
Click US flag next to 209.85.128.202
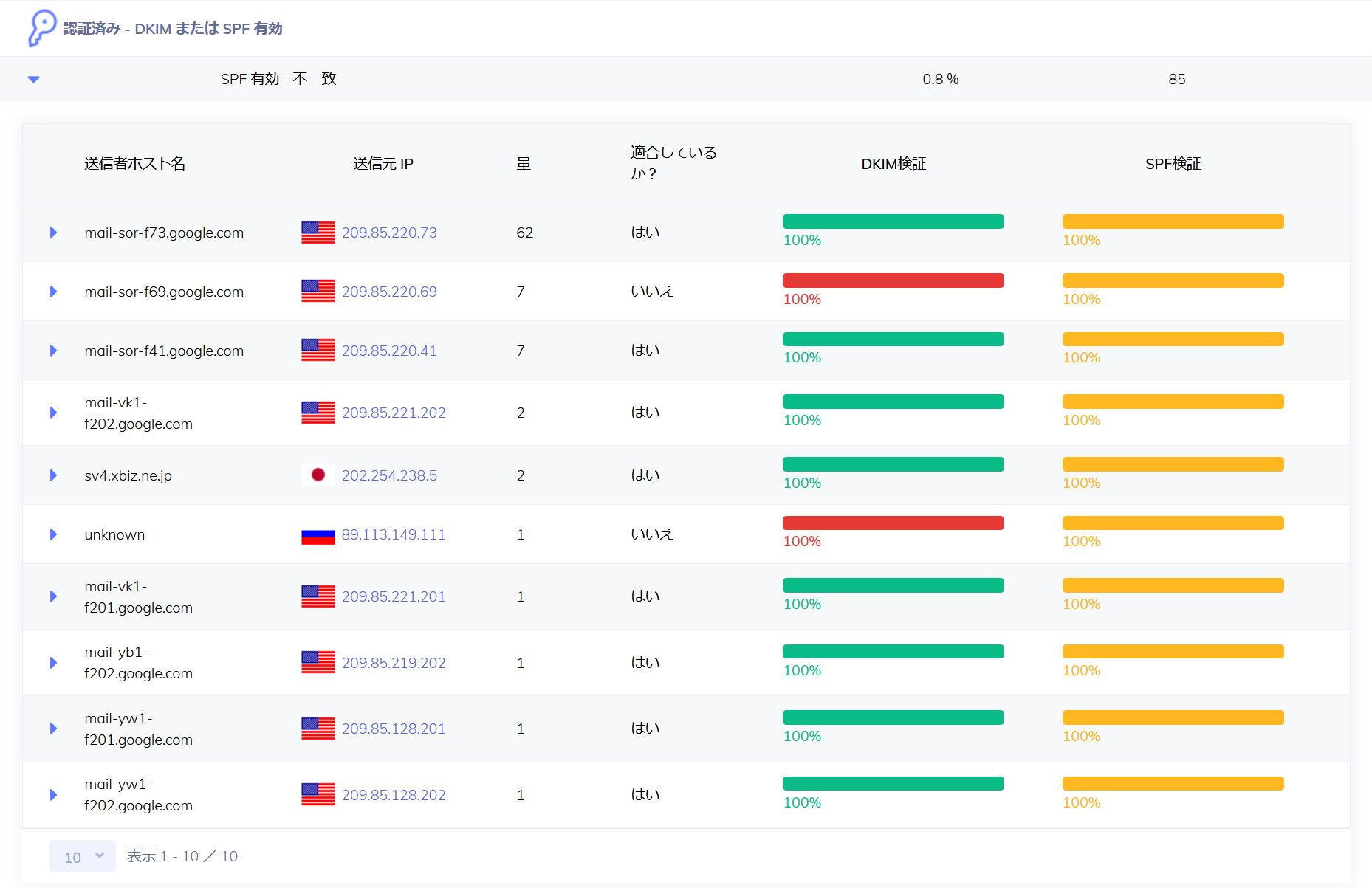click(x=318, y=795)
